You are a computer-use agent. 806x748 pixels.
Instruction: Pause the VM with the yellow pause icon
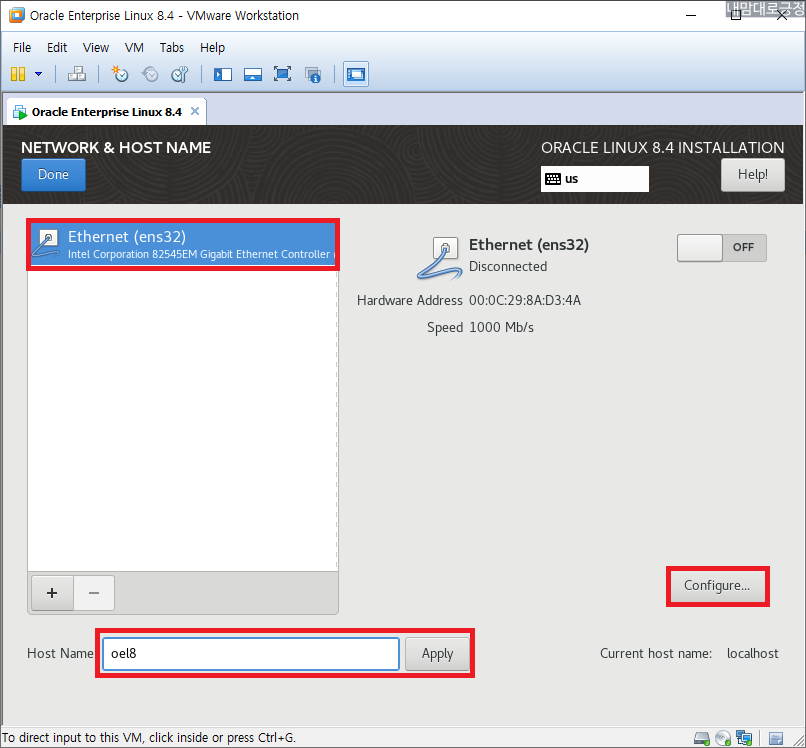pos(18,74)
